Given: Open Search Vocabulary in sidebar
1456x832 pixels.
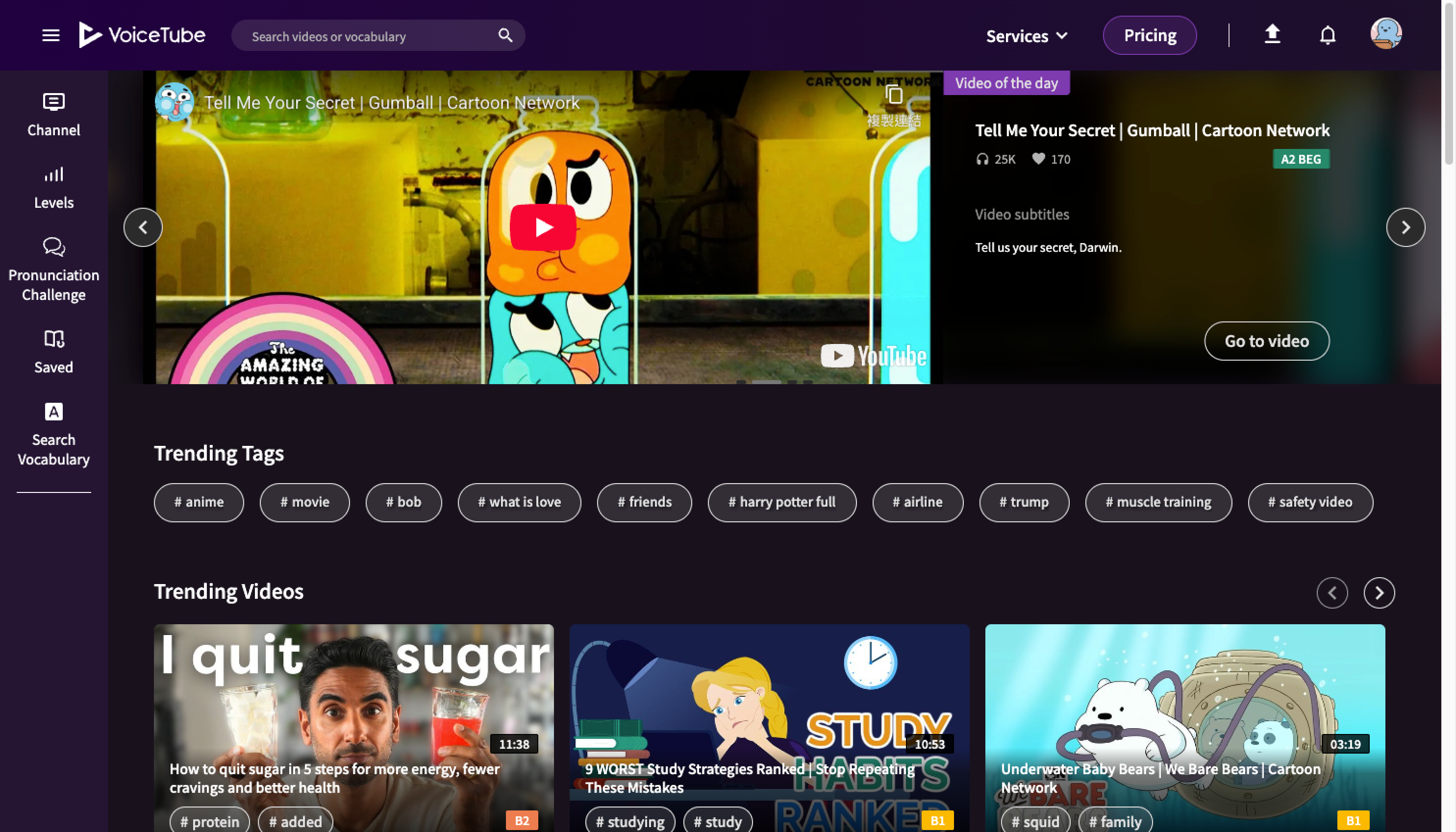Looking at the screenshot, I should [54, 434].
